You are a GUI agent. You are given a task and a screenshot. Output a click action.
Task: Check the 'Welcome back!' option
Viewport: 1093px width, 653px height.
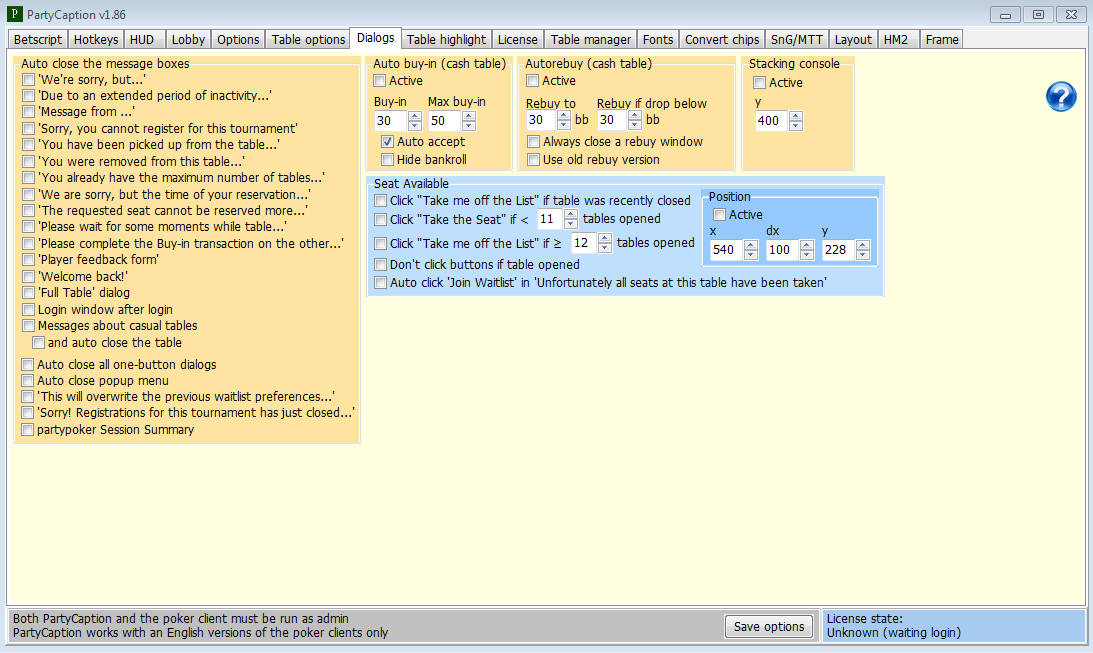point(29,276)
